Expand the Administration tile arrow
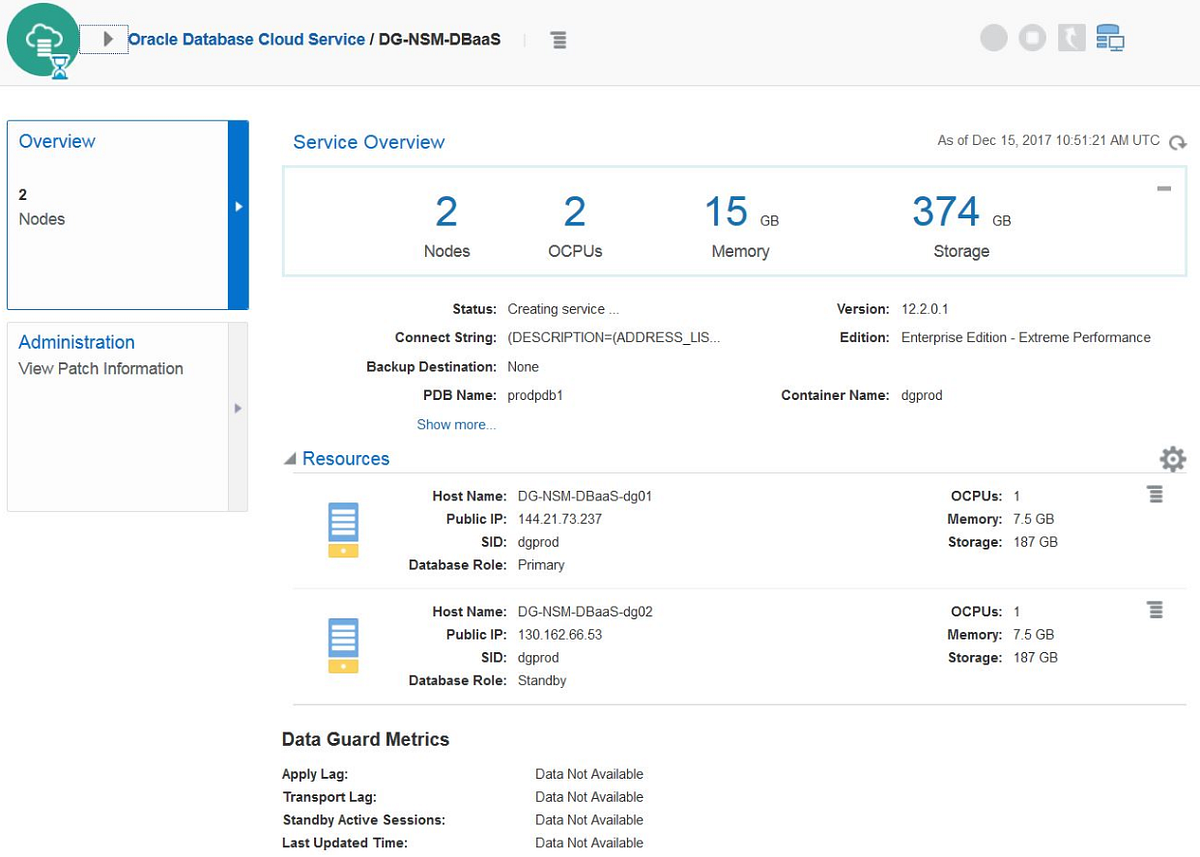 pos(238,408)
